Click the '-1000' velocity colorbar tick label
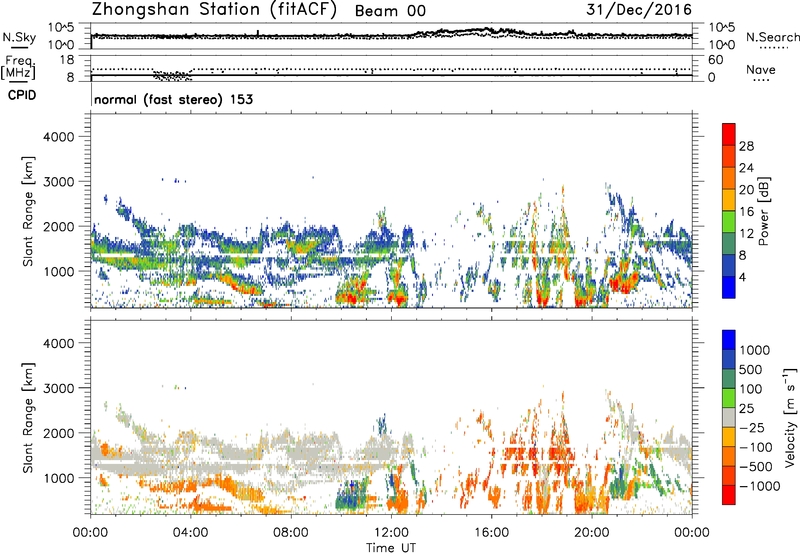Viewport: 800px width, 554px height. [759, 486]
